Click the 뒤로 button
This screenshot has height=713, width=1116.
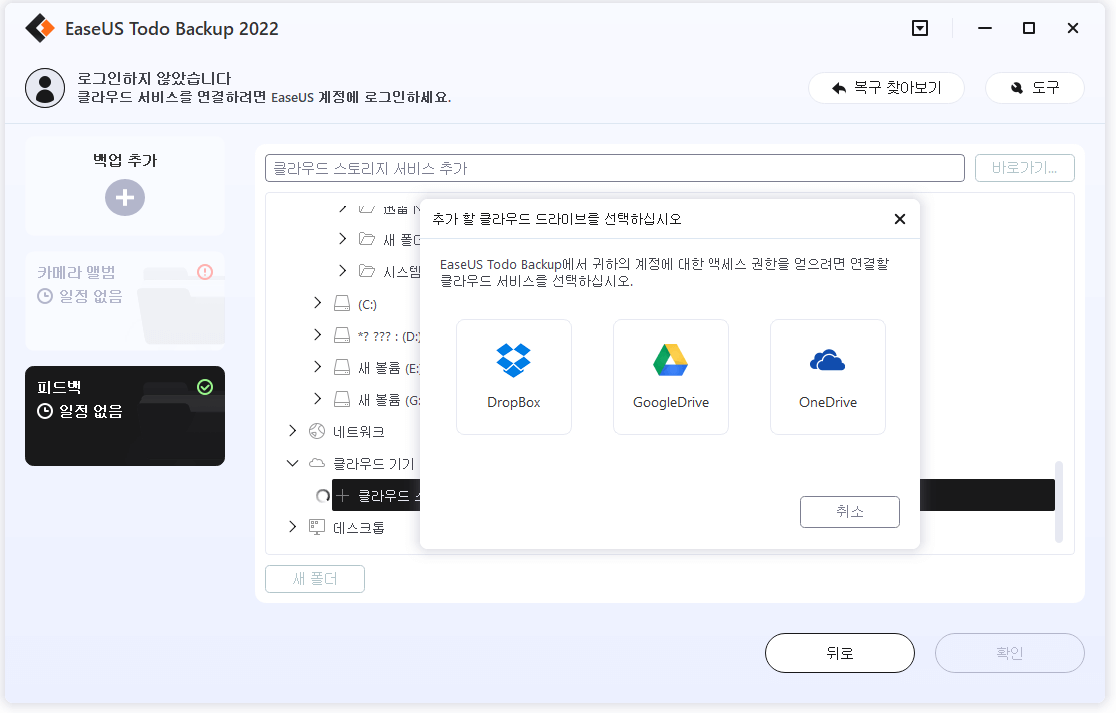839,653
